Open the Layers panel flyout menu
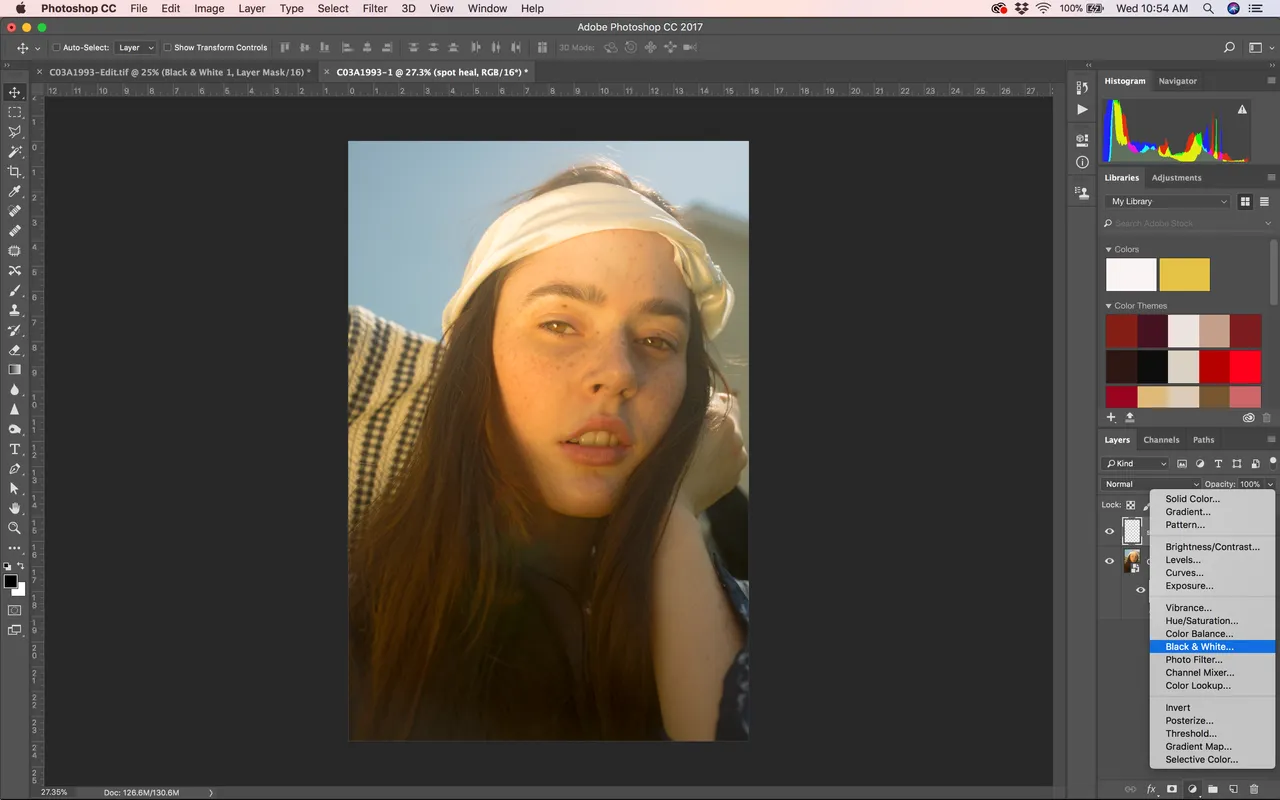 click(x=1271, y=440)
